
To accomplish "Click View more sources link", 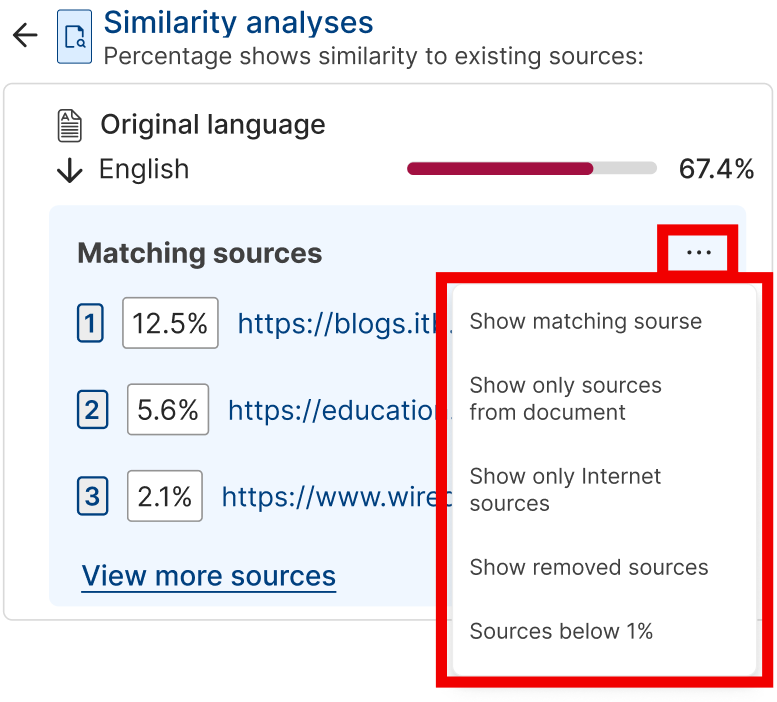I will tap(209, 576).
